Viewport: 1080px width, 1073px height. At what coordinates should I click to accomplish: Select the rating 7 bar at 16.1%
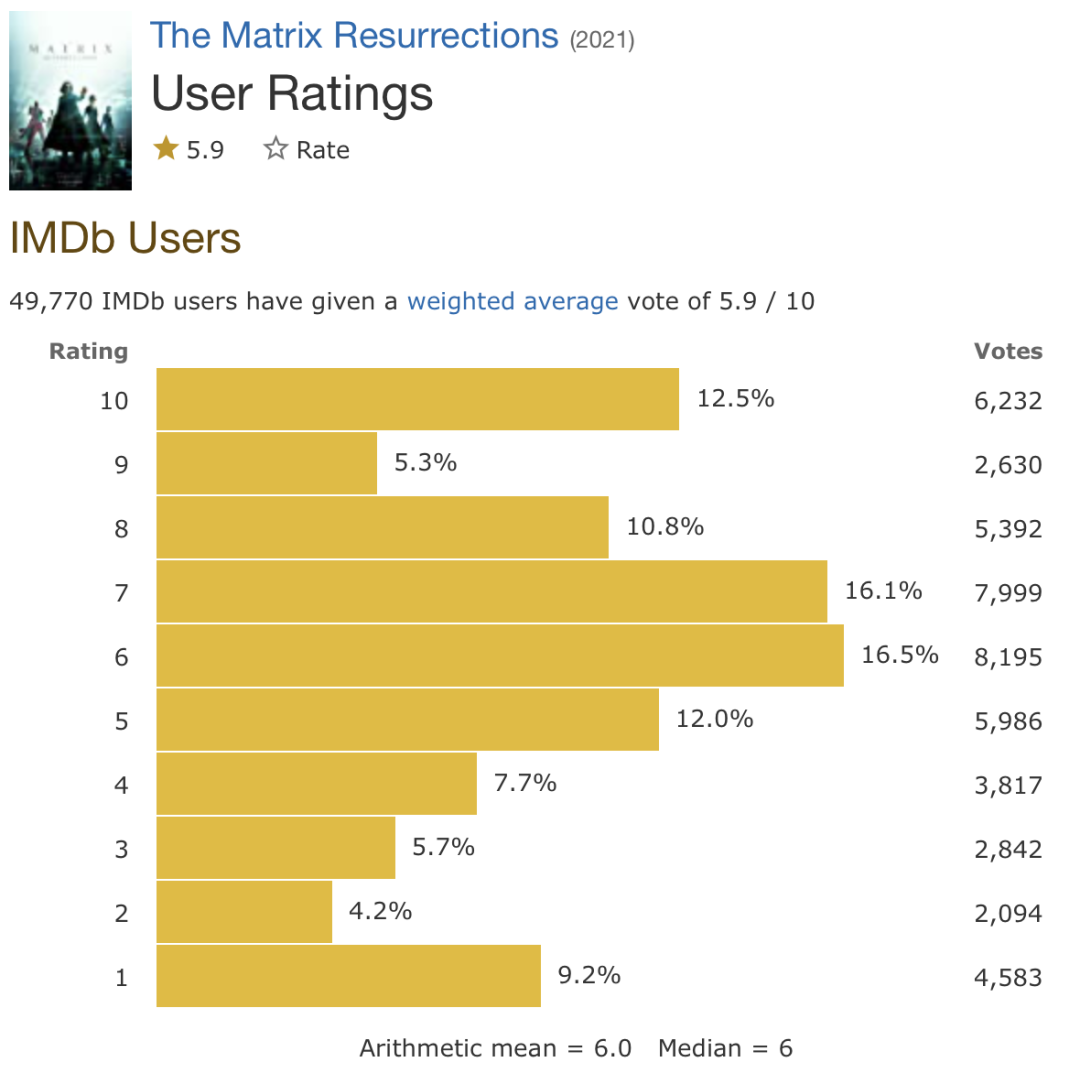(x=492, y=592)
